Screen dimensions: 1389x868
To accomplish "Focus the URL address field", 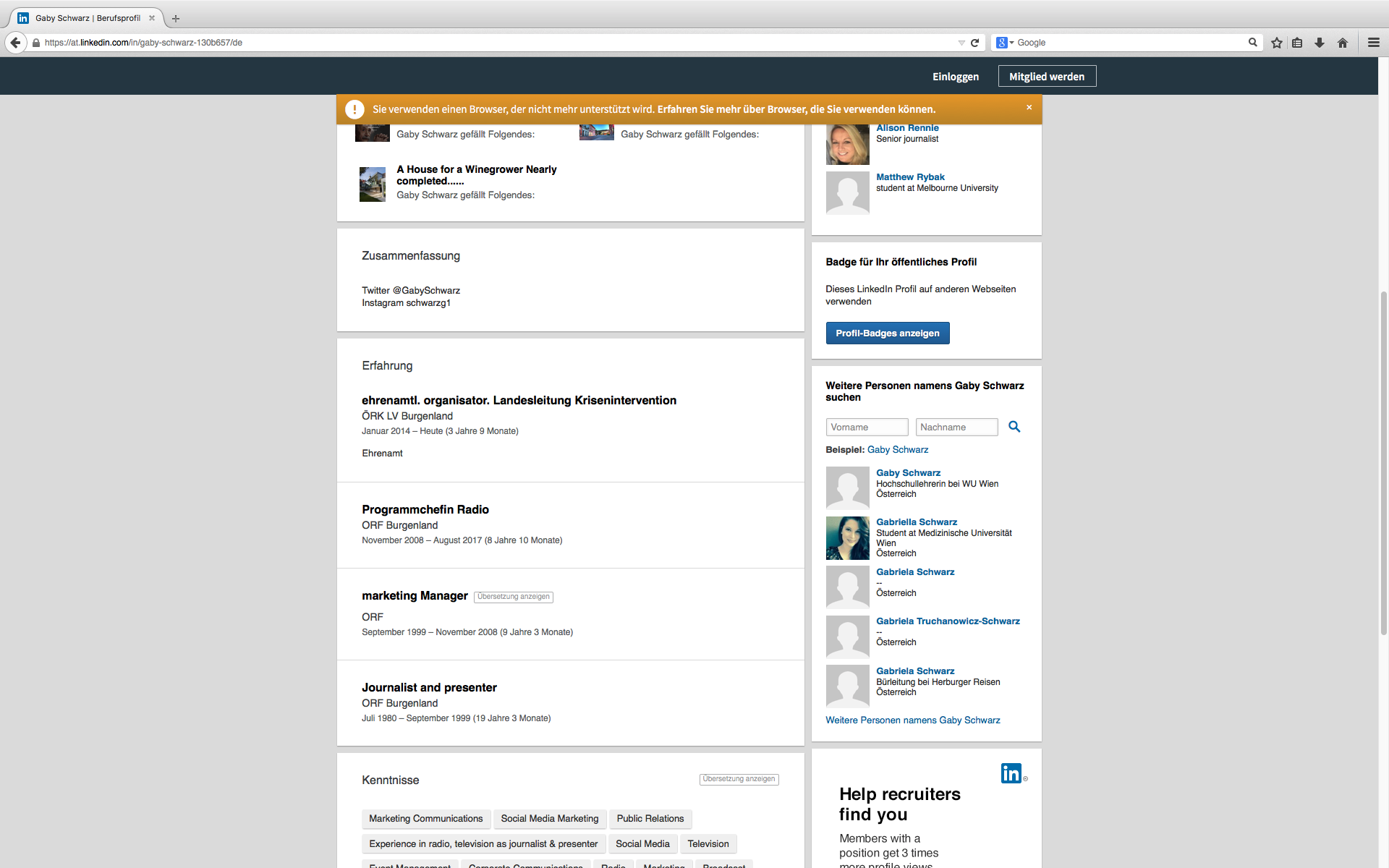I will 499,43.
